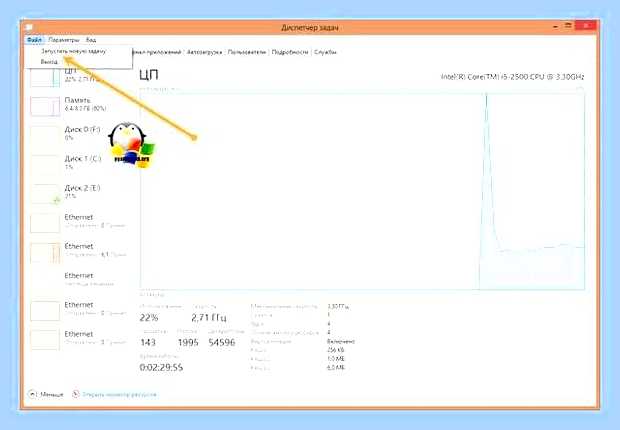Click the Intel(R) Core(TM) i5-2500 CPU label
The height and width of the screenshot is (430, 620).
[x=512, y=77]
